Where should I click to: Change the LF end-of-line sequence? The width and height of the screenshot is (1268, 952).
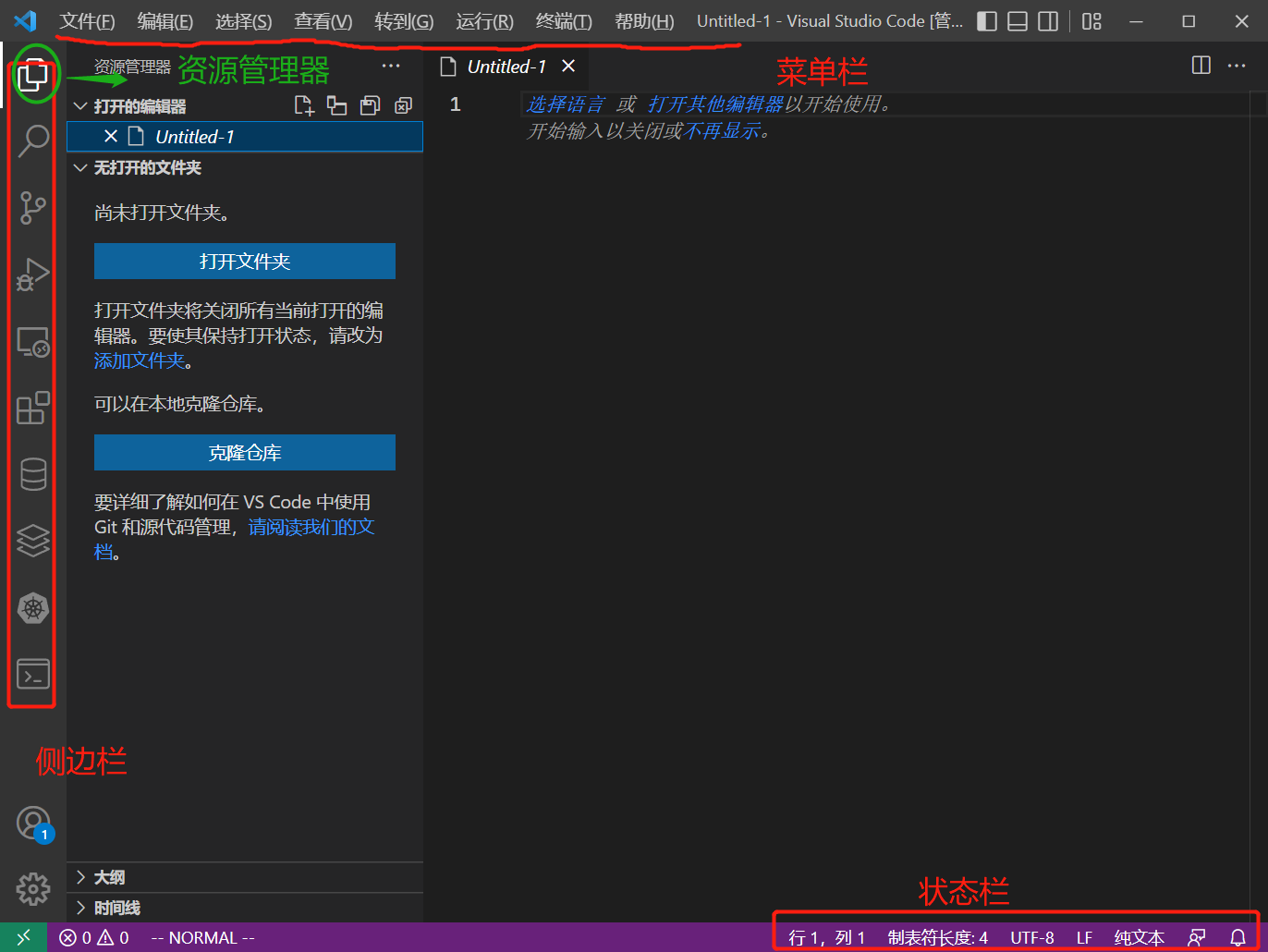[x=1085, y=937]
